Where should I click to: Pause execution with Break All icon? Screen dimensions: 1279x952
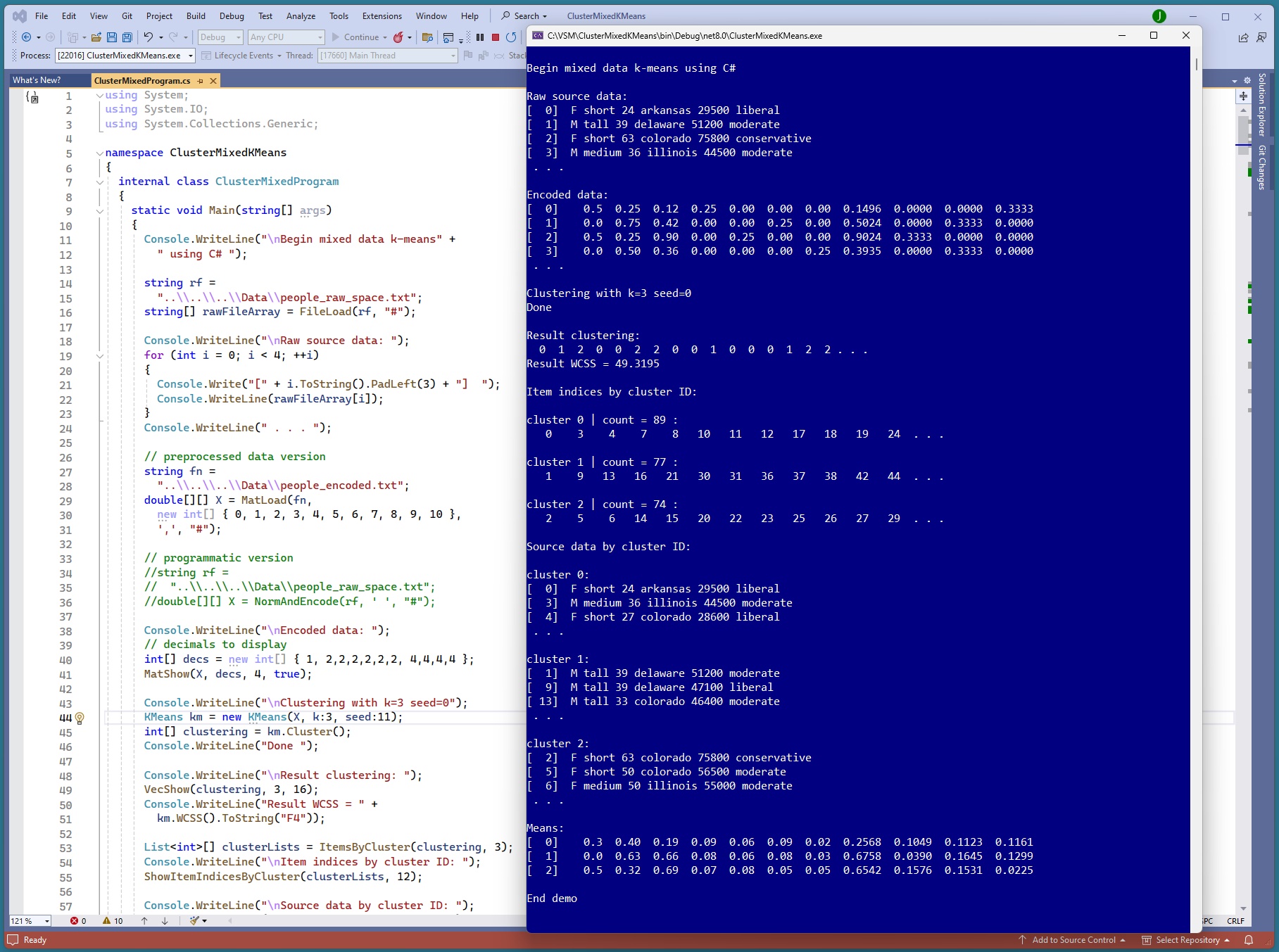click(x=480, y=37)
